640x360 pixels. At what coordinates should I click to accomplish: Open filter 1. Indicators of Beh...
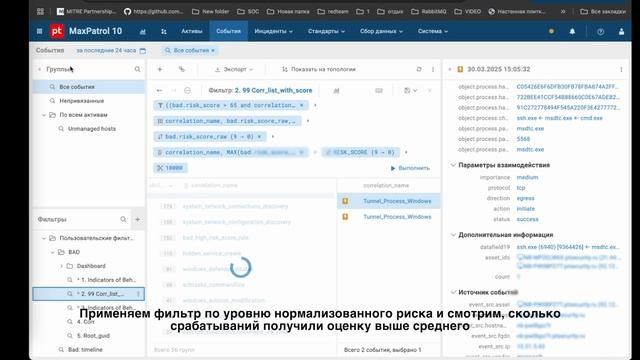106,280
